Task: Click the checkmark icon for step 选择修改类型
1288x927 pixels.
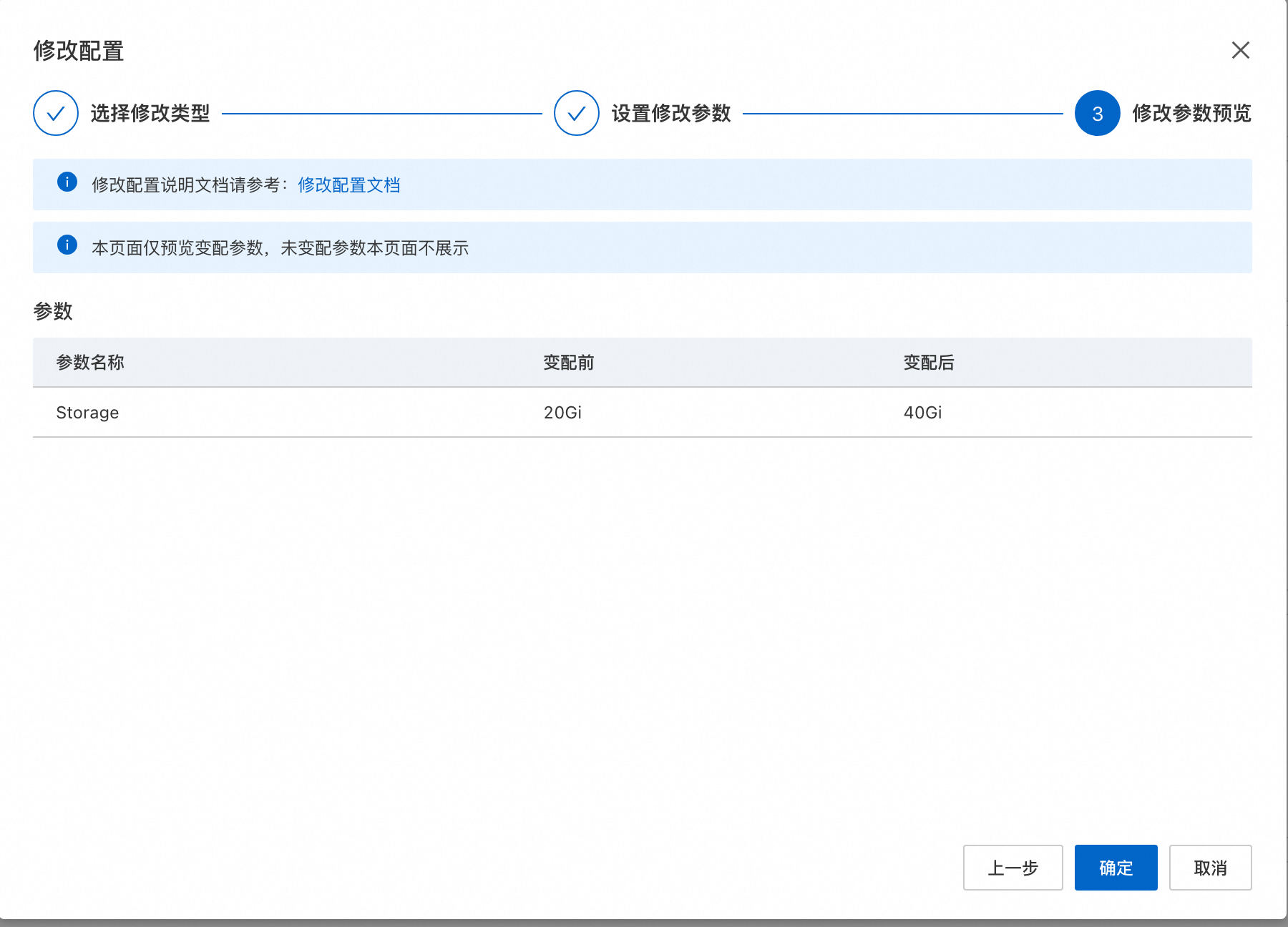Action: pos(56,113)
